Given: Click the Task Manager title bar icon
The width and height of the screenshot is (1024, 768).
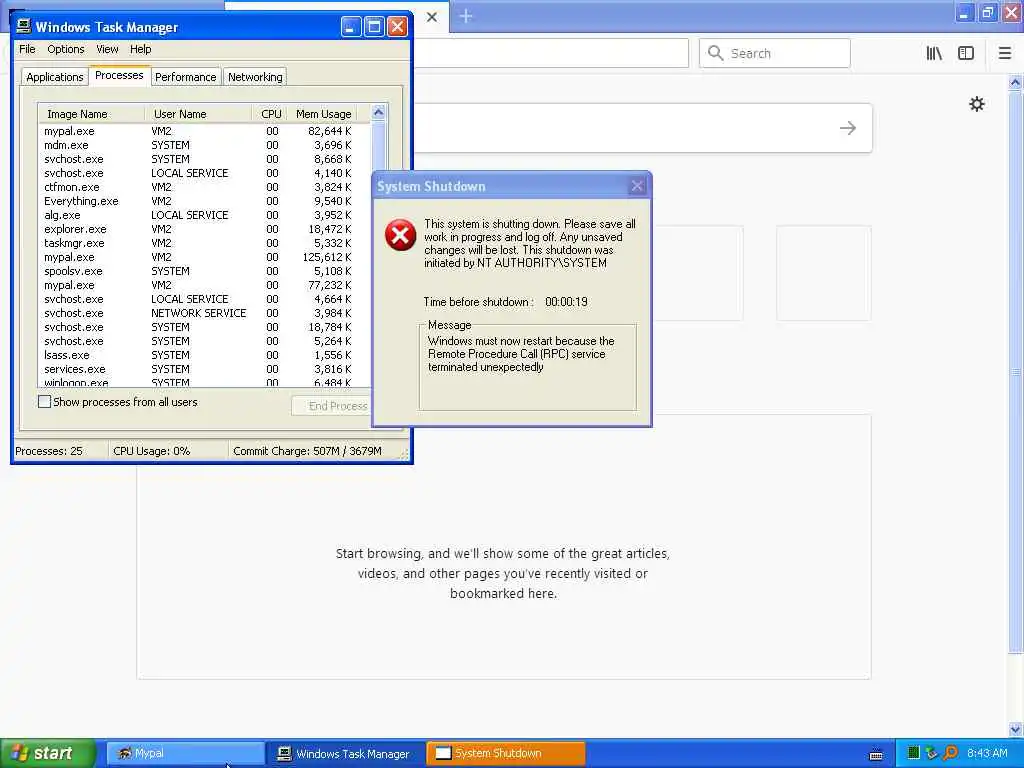Looking at the screenshot, I should [24, 26].
